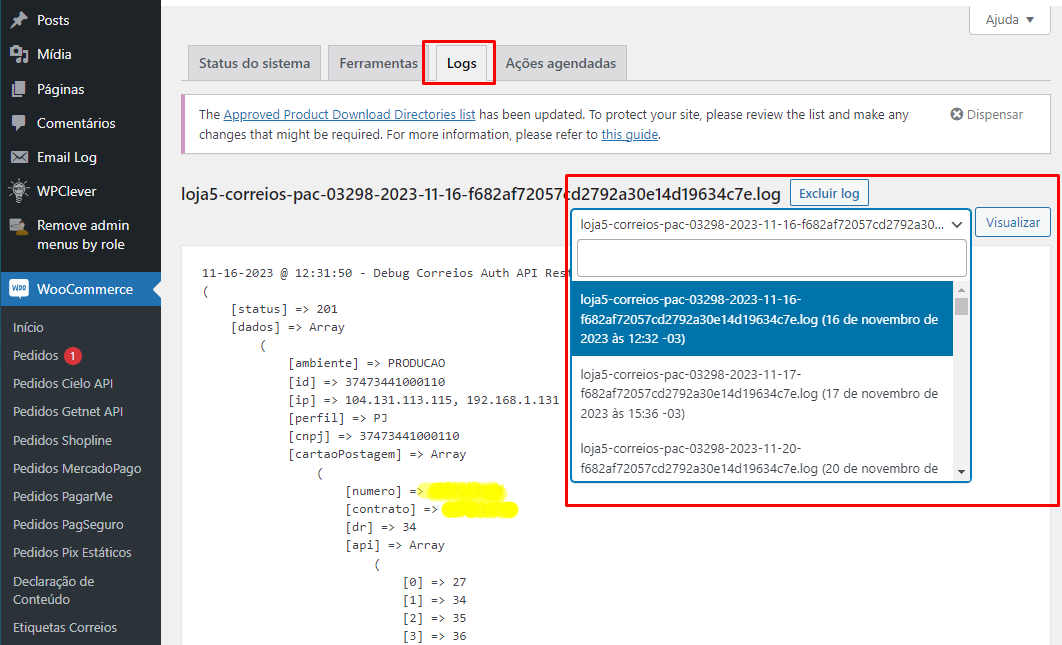This screenshot has width=1062, height=645.
Task: Click the '[ambiente] => PRODUCAO' log line
Action: pyautogui.click(x=366, y=363)
